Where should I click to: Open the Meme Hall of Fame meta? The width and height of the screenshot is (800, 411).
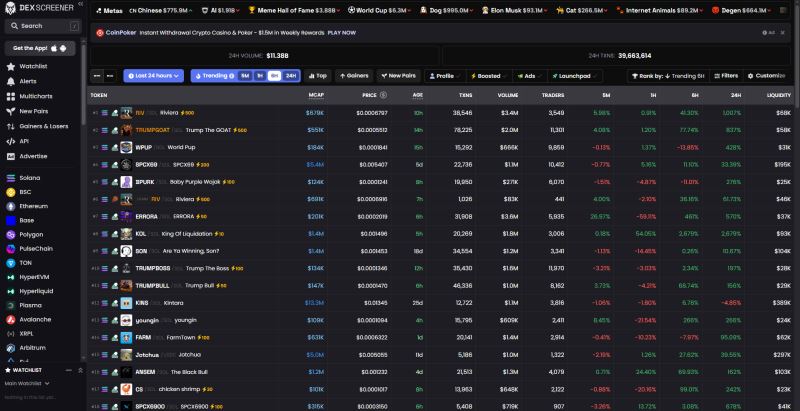[x=295, y=10]
